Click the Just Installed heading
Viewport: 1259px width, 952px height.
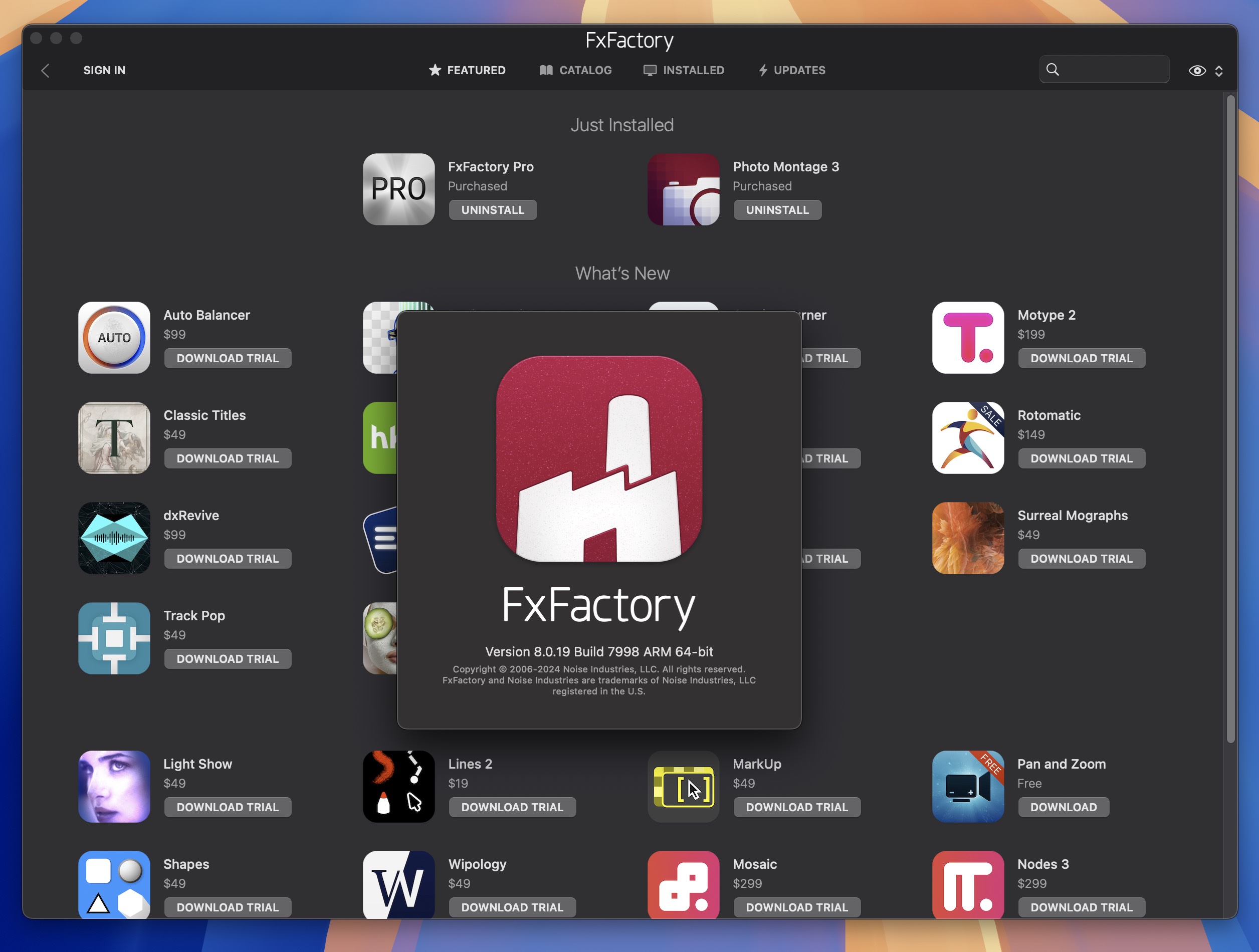622,125
